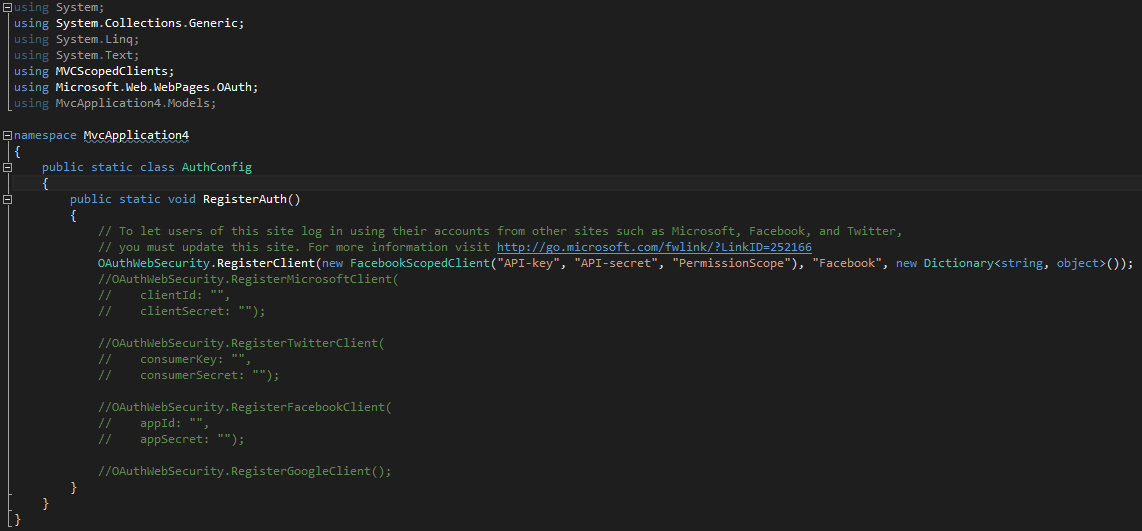
Task: Click the commented appId line
Action: 154,423
